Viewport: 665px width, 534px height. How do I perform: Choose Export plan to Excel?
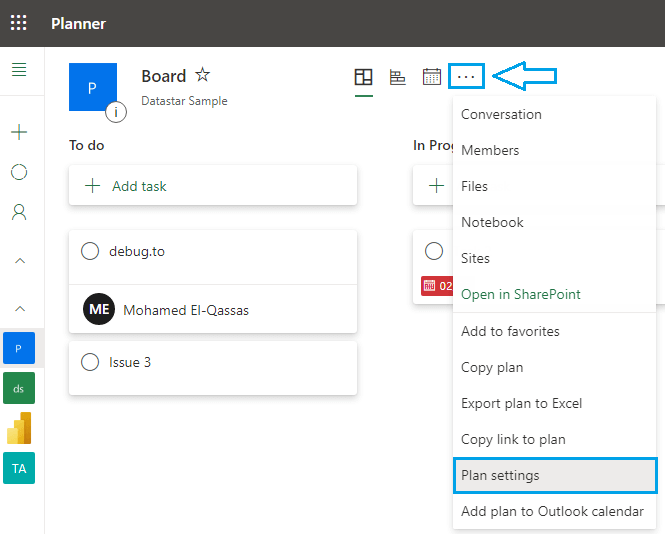[x=521, y=403]
